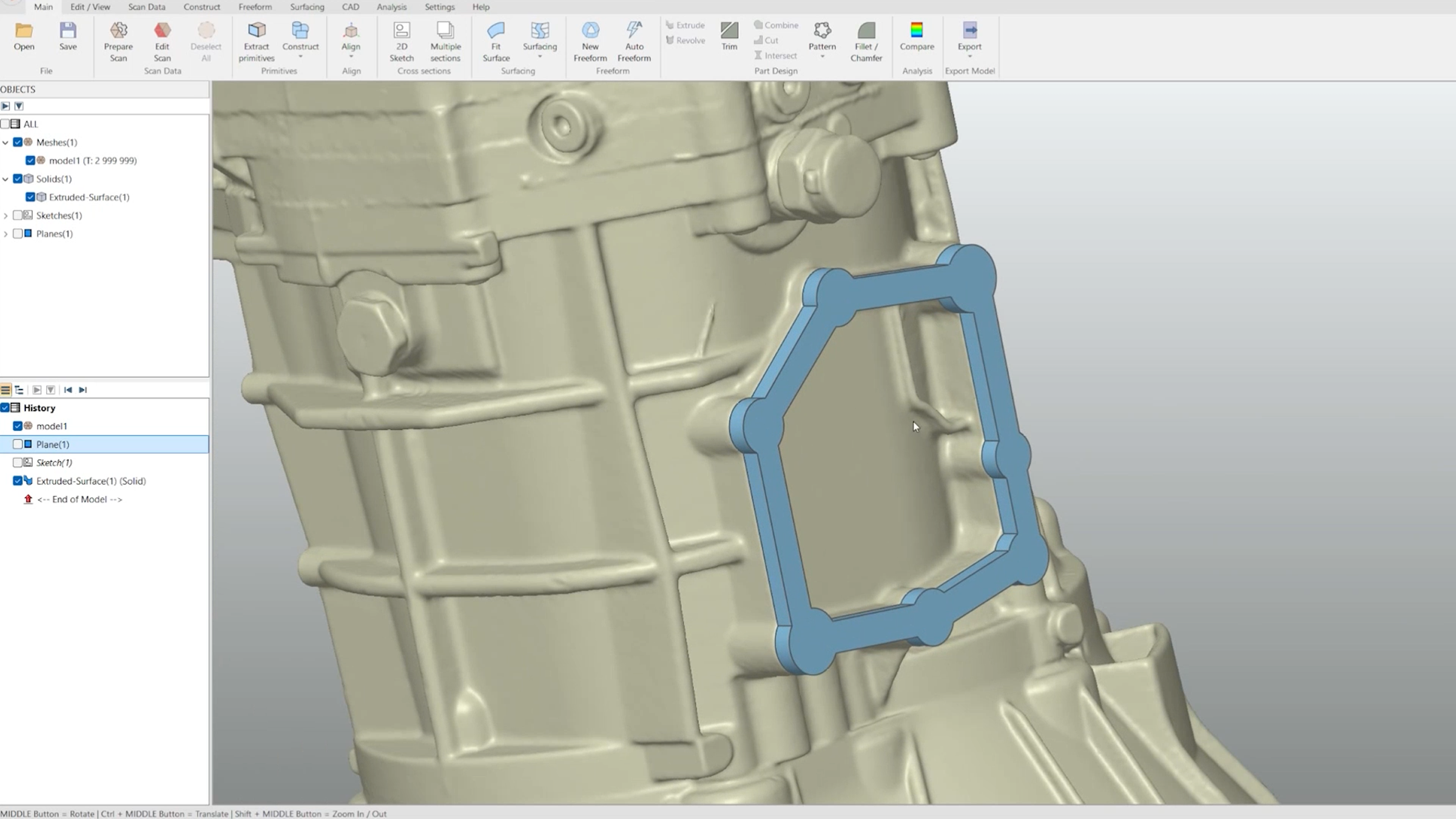
Task: Open the Export dropdown arrow
Action: click(969, 57)
